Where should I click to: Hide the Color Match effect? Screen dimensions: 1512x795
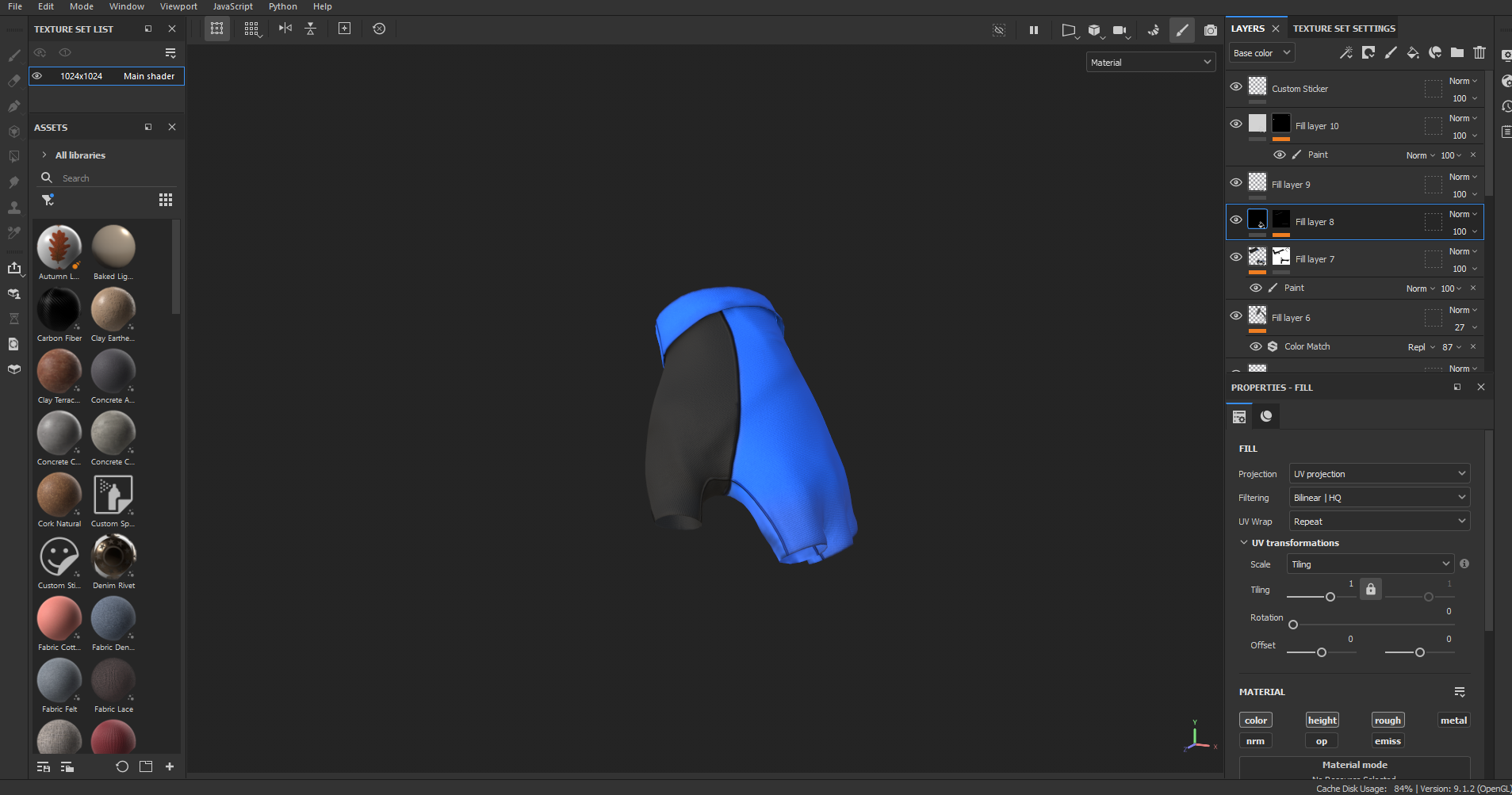[x=1255, y=346]
